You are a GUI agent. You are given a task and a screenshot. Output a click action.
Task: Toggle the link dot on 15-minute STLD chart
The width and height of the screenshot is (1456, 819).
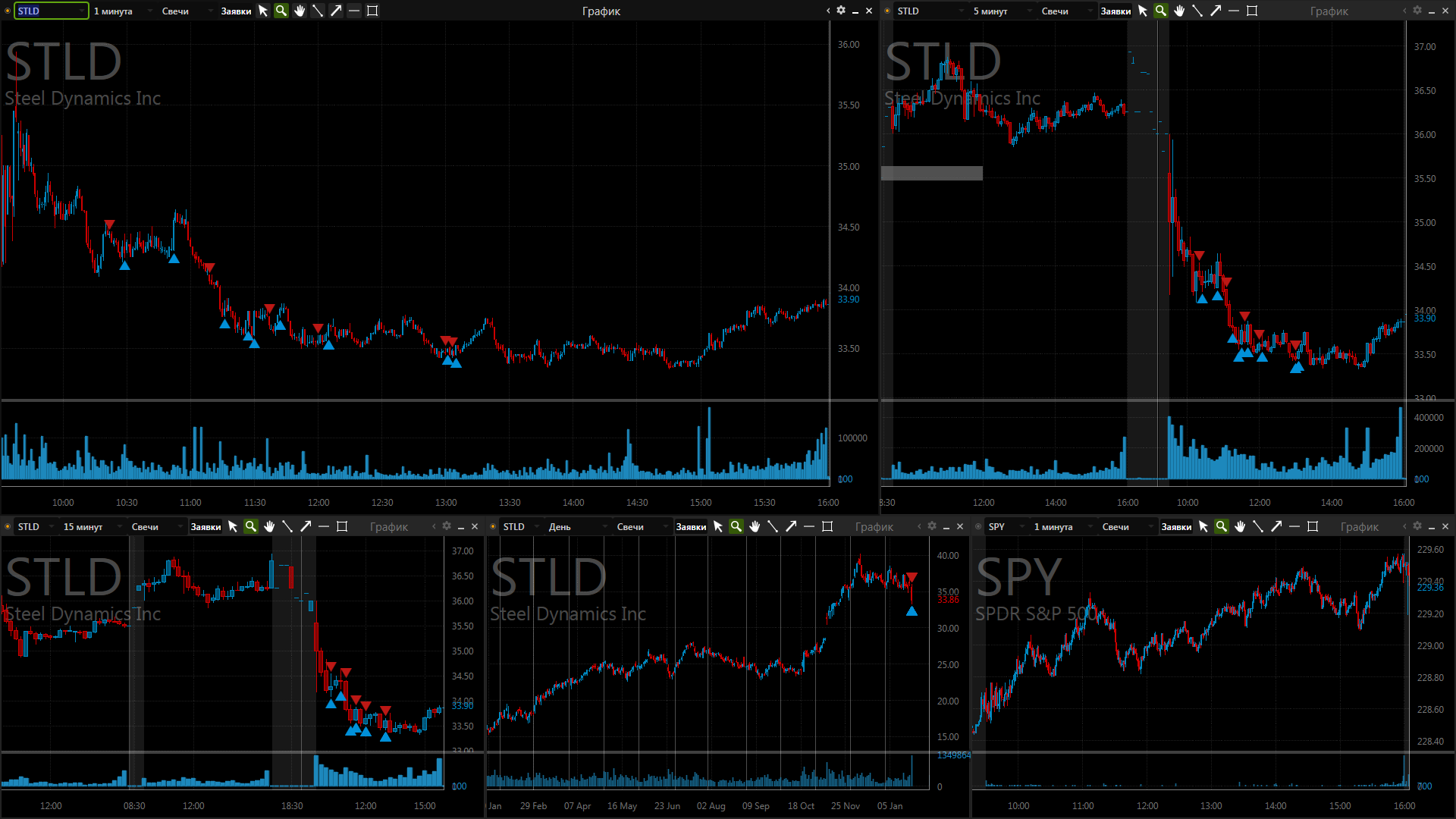pyautogui.click(x=8, y=526)
